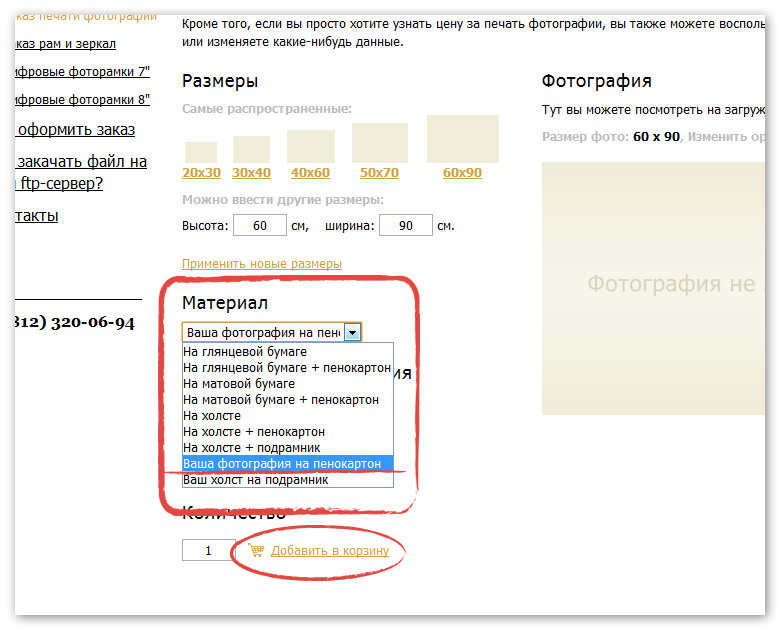Select На глянцевой бумаге + пенокартон option

(x=288, y=367)
